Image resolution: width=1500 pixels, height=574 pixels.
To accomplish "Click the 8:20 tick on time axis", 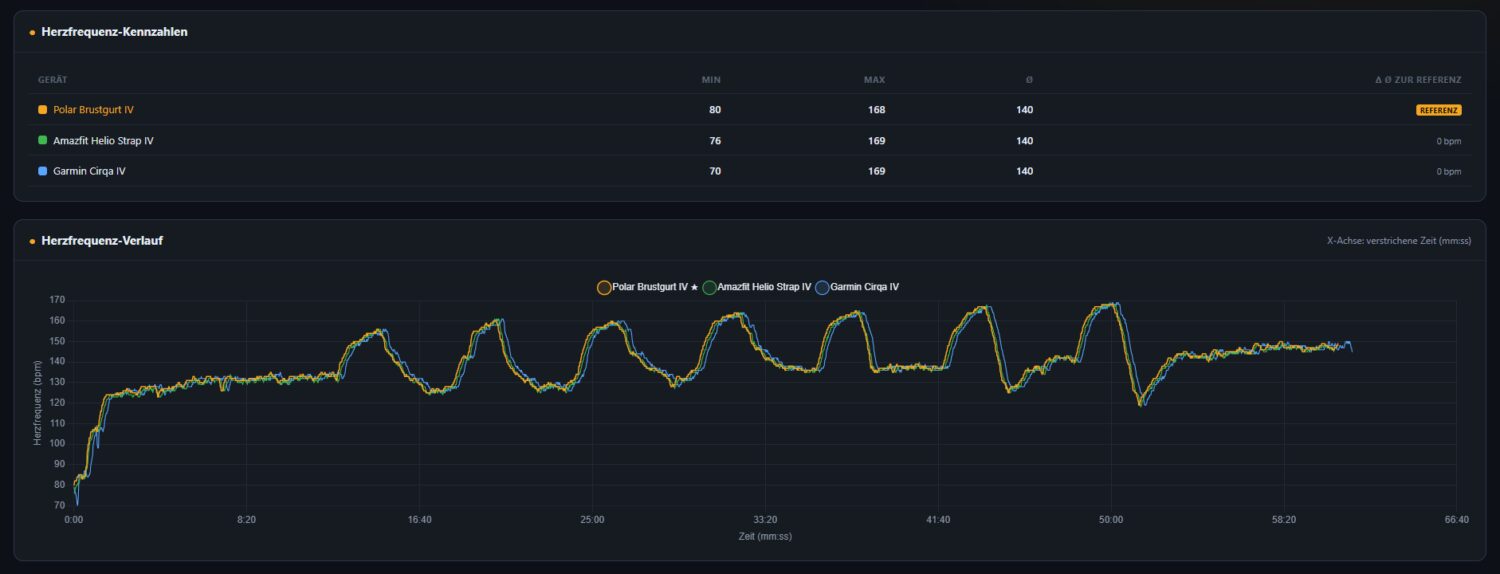I will [x=246, y=520].
